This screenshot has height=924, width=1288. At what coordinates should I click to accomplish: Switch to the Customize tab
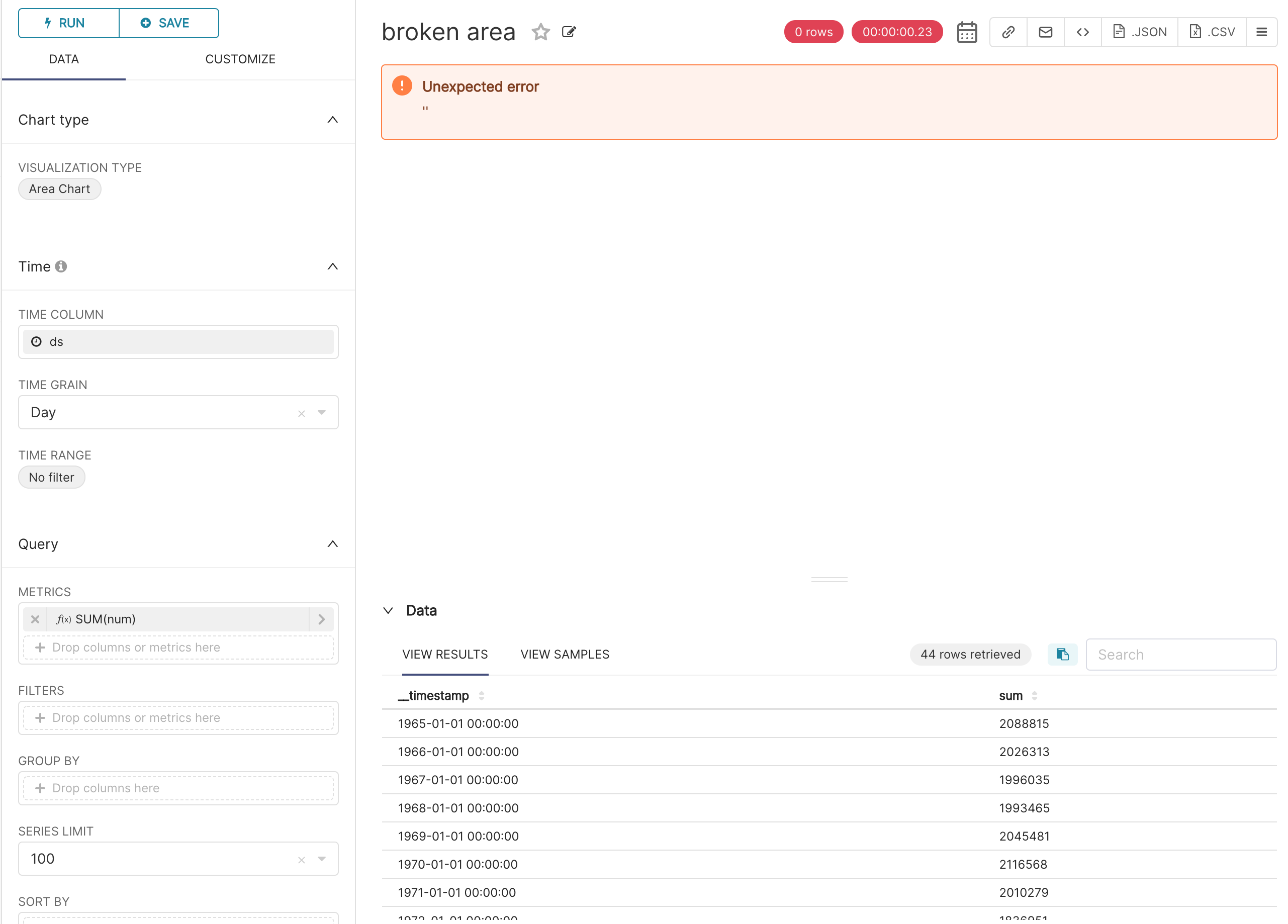tap(240, 59)
